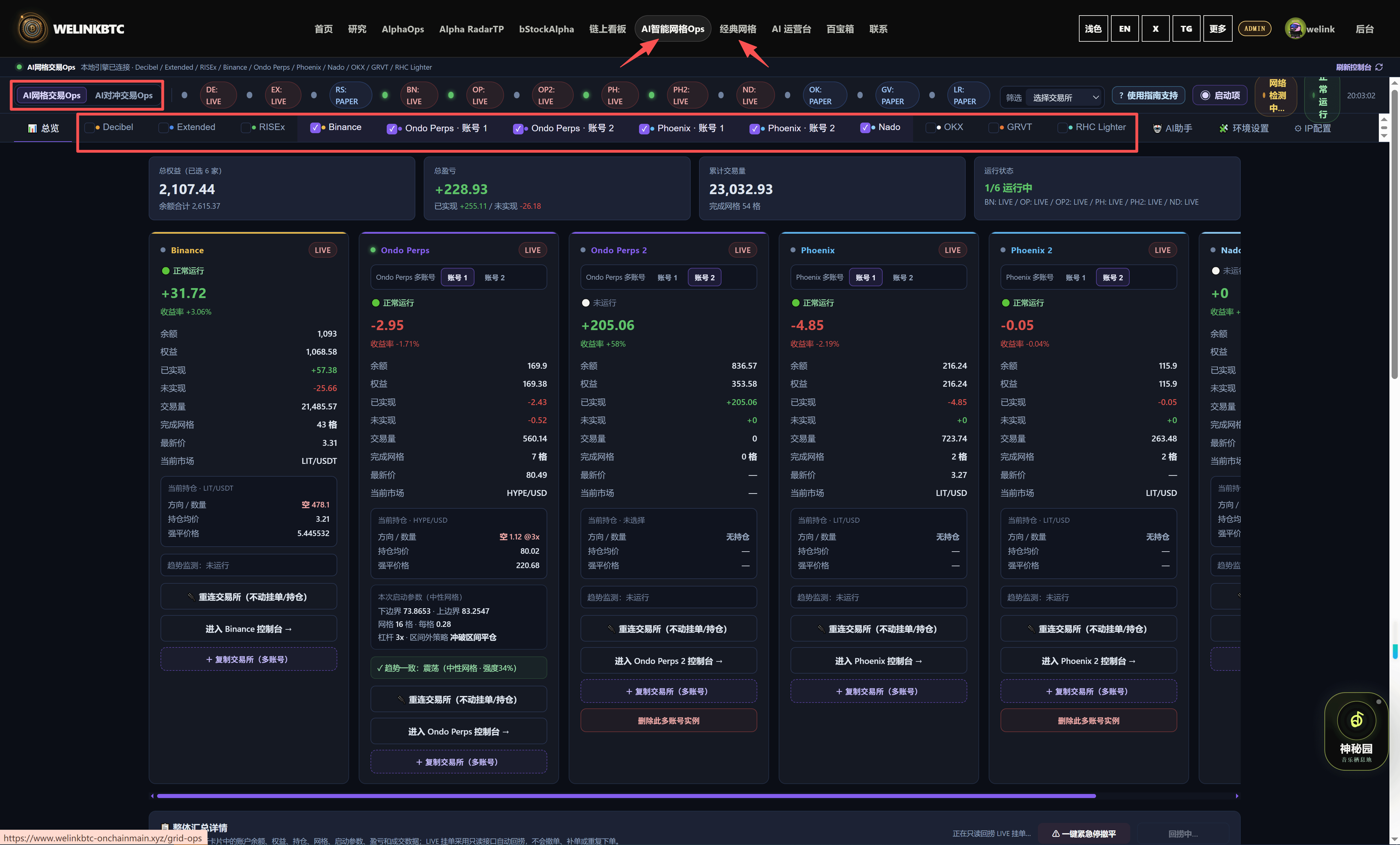The image size is (1400, 845).
Task: Click 进入 Ondo Perps 2 控制台 button
Action: pyautogui.click(x=668, y=661)
